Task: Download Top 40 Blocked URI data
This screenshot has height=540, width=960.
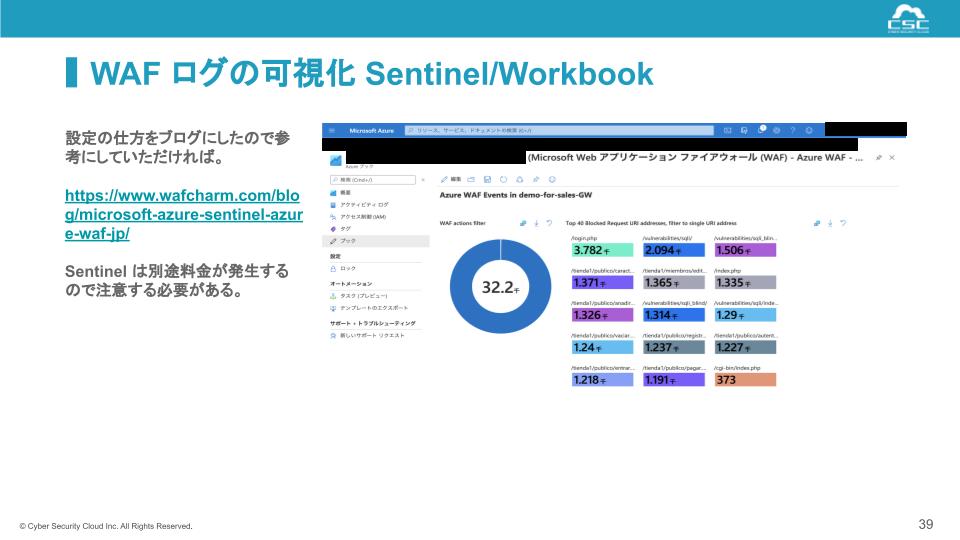Action: click(x=830, y=223)
